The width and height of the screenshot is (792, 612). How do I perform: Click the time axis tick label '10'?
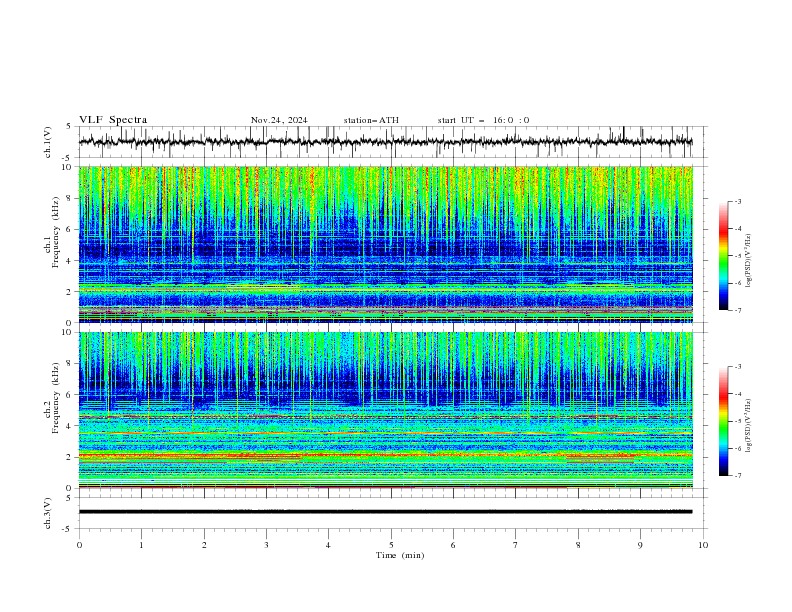coord(703,545)
